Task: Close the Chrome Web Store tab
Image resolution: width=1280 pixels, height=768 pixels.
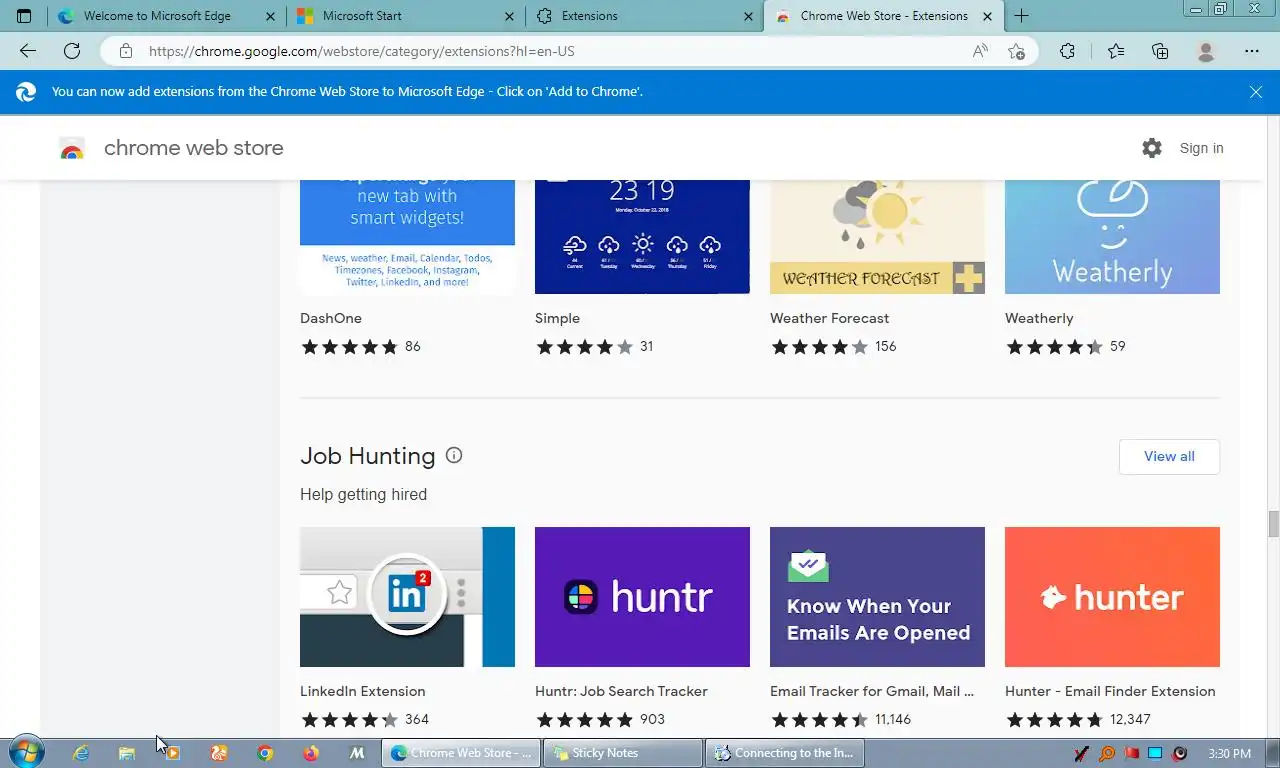Action: pyautogui.click(x=987, y=16)
